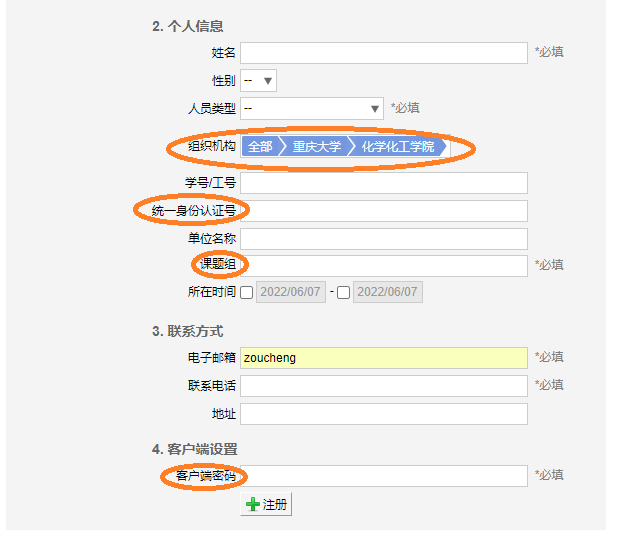Open the 人员类型 dropdown
Screen dimensions: 617x538
tap(312, 108)
